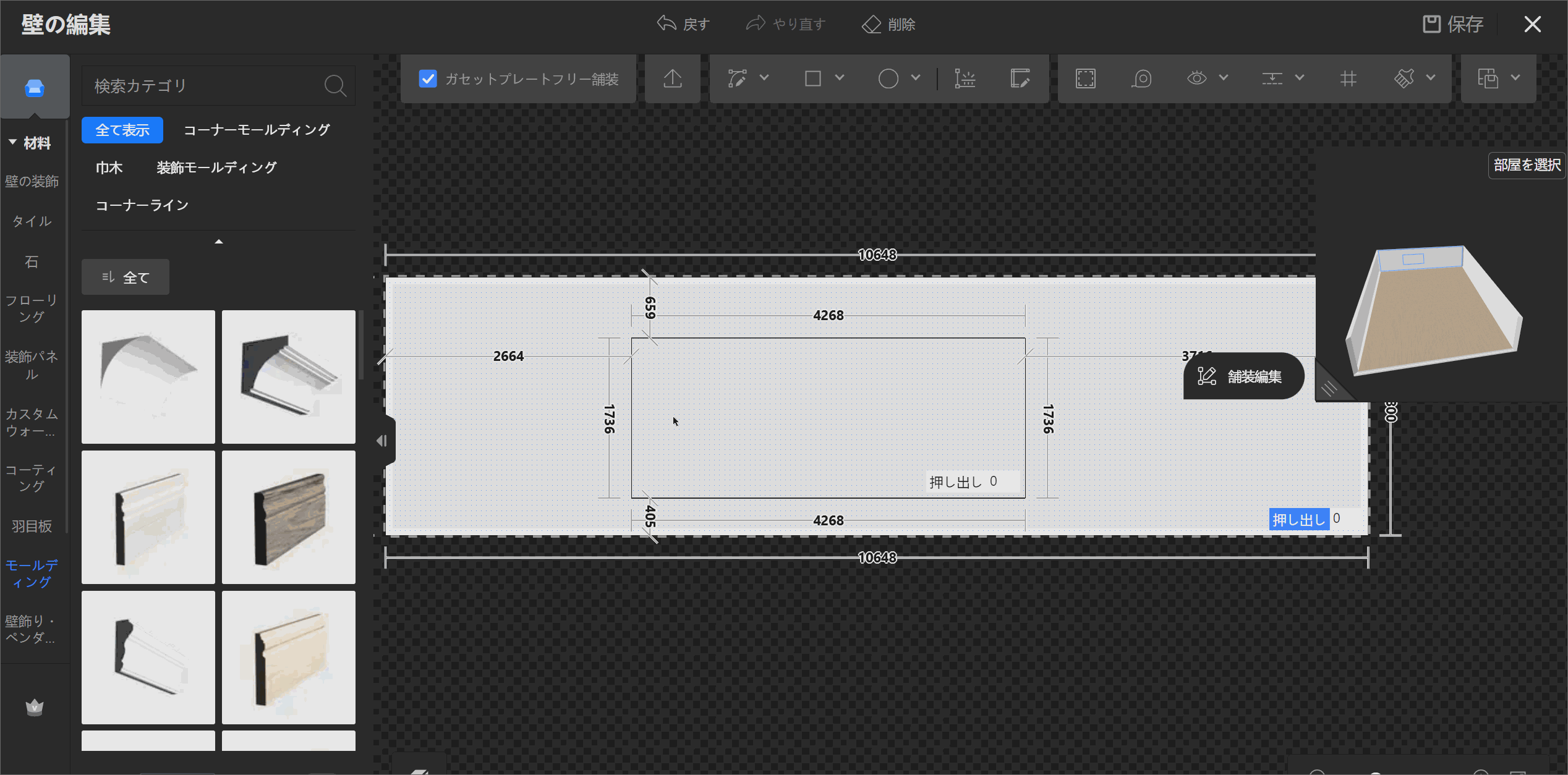This screenshot has height=775, width=1568.
Task: Expand the copy layers dropdown arrow
Action: (x=1515, y=78)
